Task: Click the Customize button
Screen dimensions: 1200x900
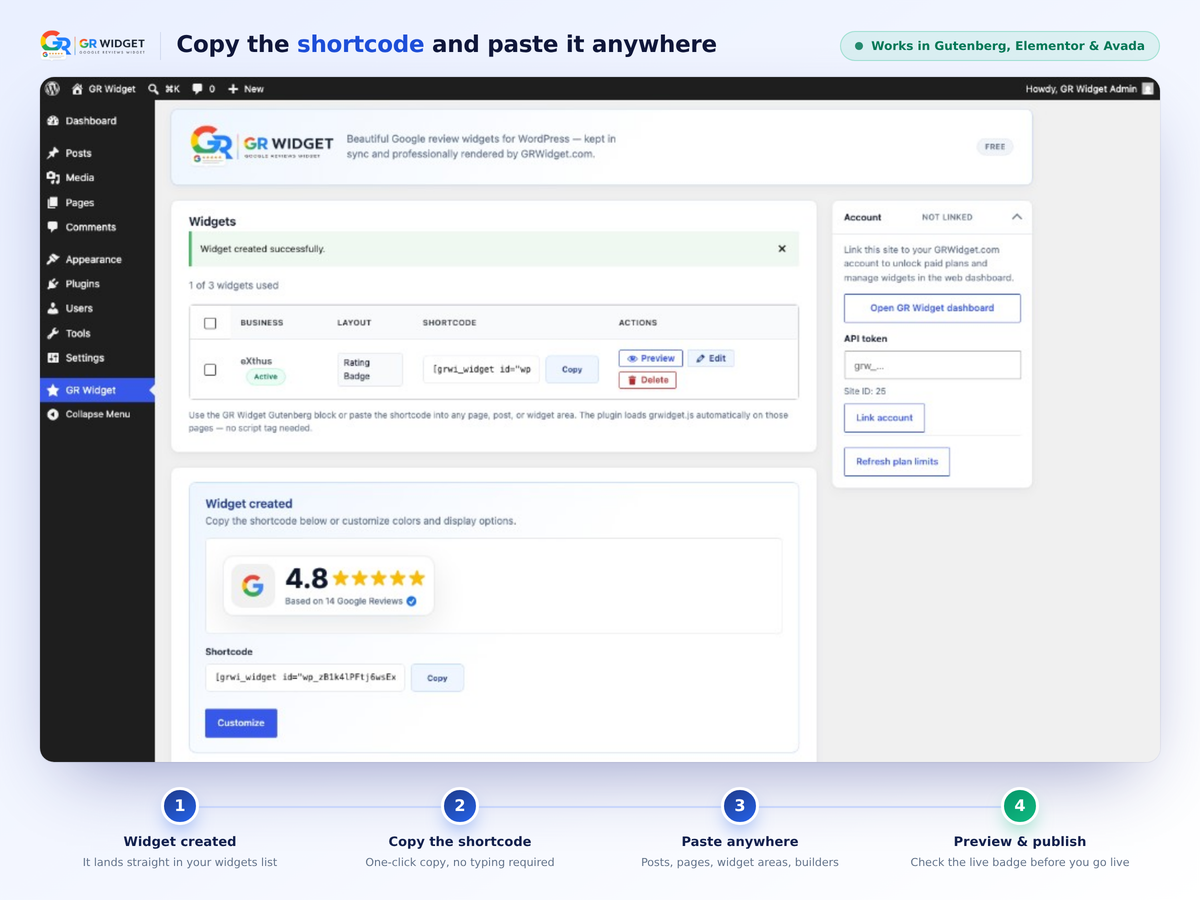Action: 241,723
